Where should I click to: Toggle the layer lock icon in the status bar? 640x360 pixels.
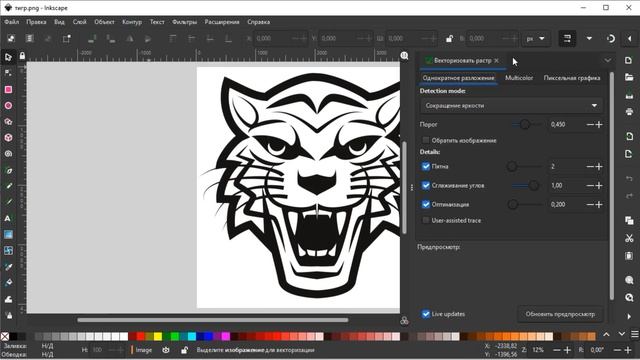[x=184, y=350]
